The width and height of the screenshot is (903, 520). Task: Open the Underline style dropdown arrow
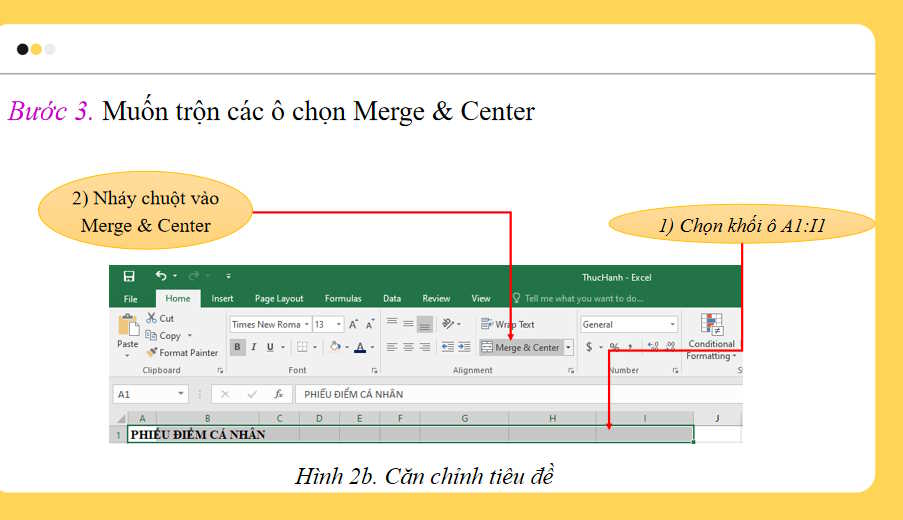click(283, 347)
